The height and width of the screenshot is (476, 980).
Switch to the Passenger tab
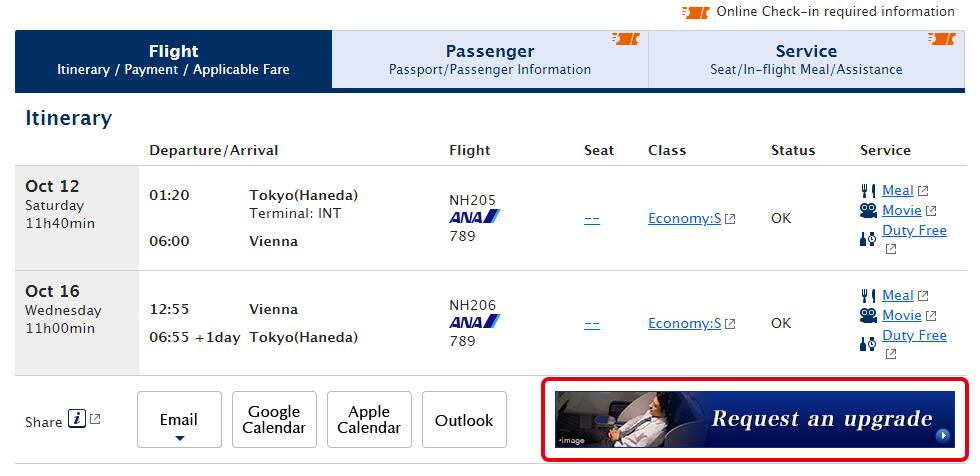(x=490, y=59)
